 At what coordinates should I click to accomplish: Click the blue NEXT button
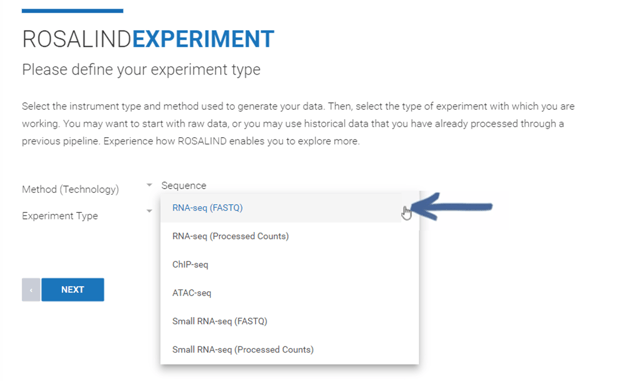coord(73,290)
